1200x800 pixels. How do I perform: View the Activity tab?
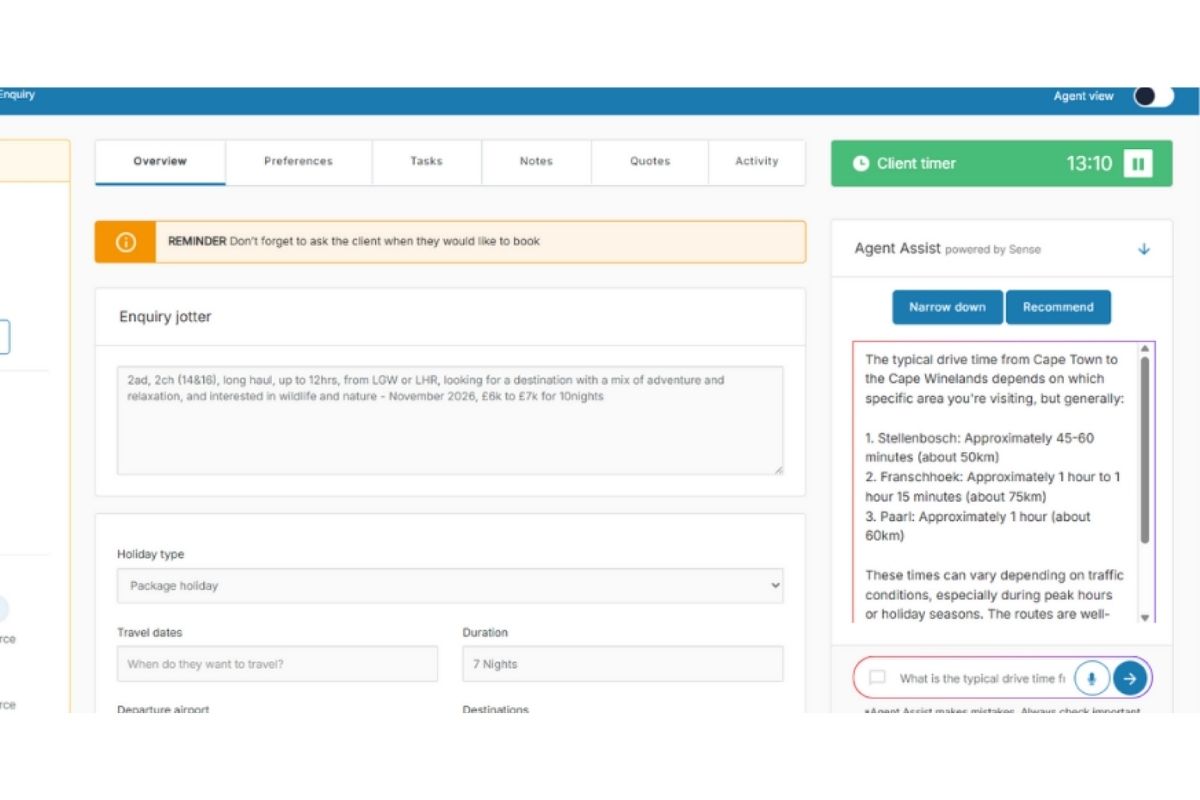click(x=756, y=161)
